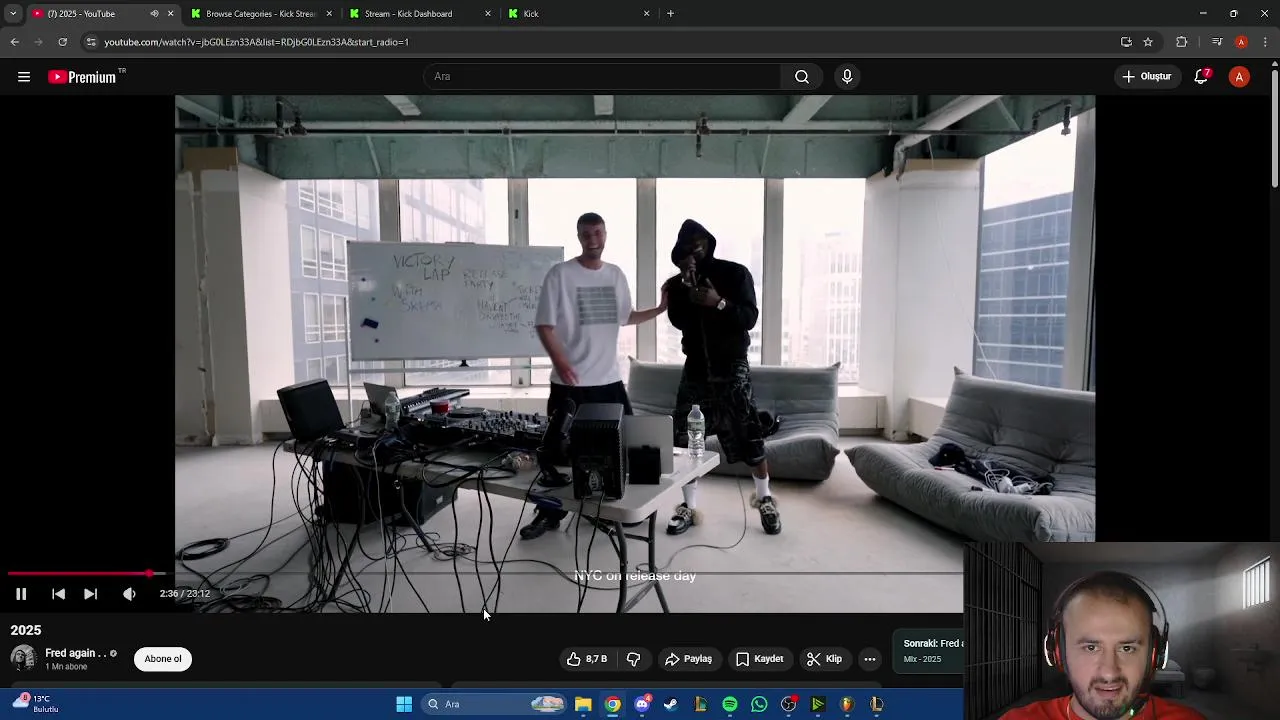Viewport: 1280px width, 720px height.
Task: Select the video title 2025
Action: point(26,630)
